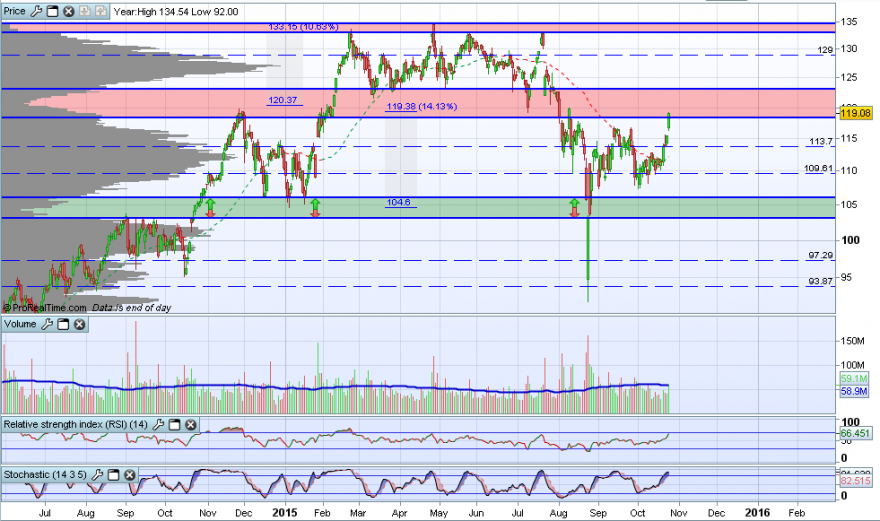Open RSI (14) settings wrench

158,424
